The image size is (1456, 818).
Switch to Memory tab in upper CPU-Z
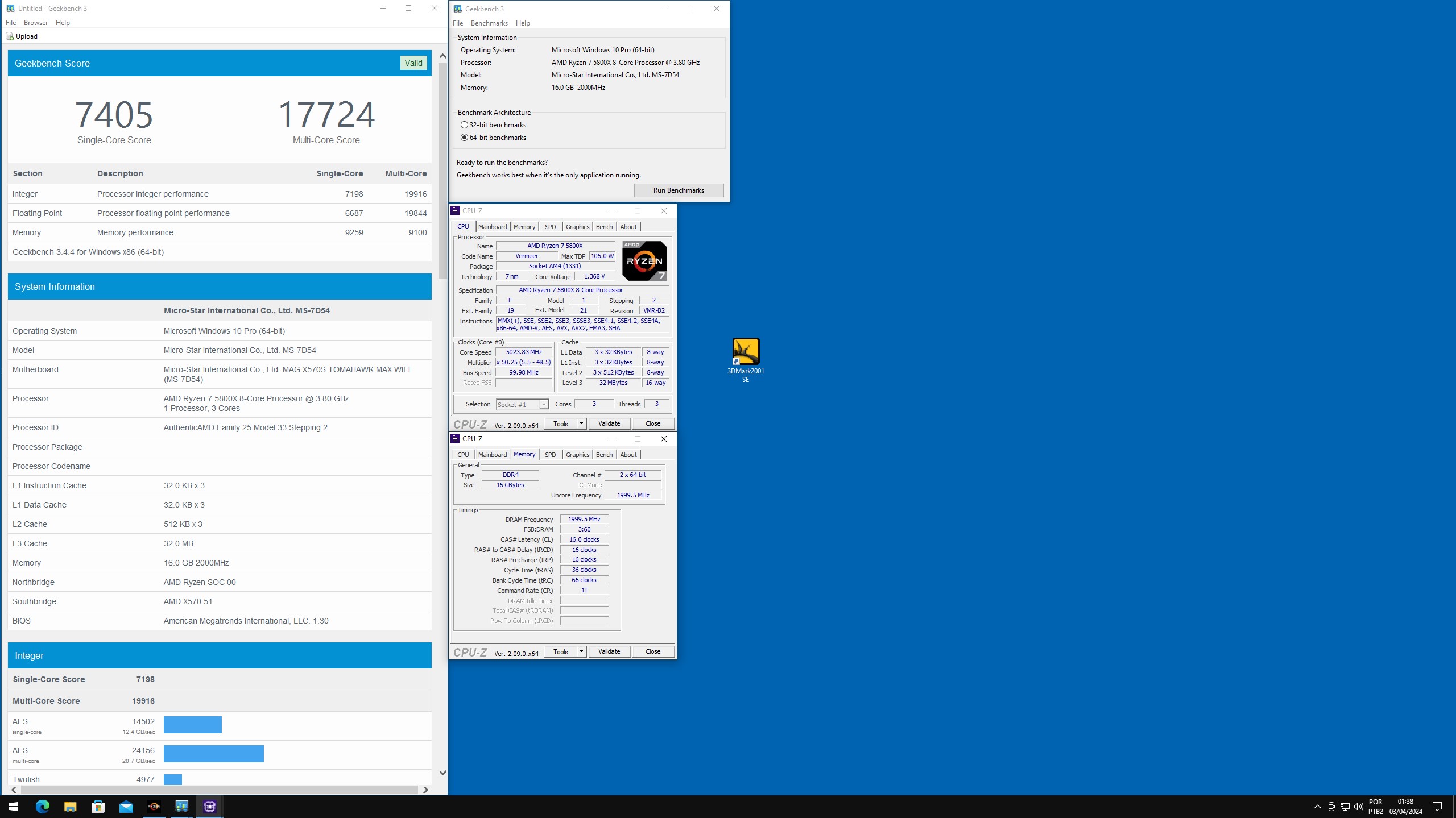pyautogui.click(x=524, y=227)
